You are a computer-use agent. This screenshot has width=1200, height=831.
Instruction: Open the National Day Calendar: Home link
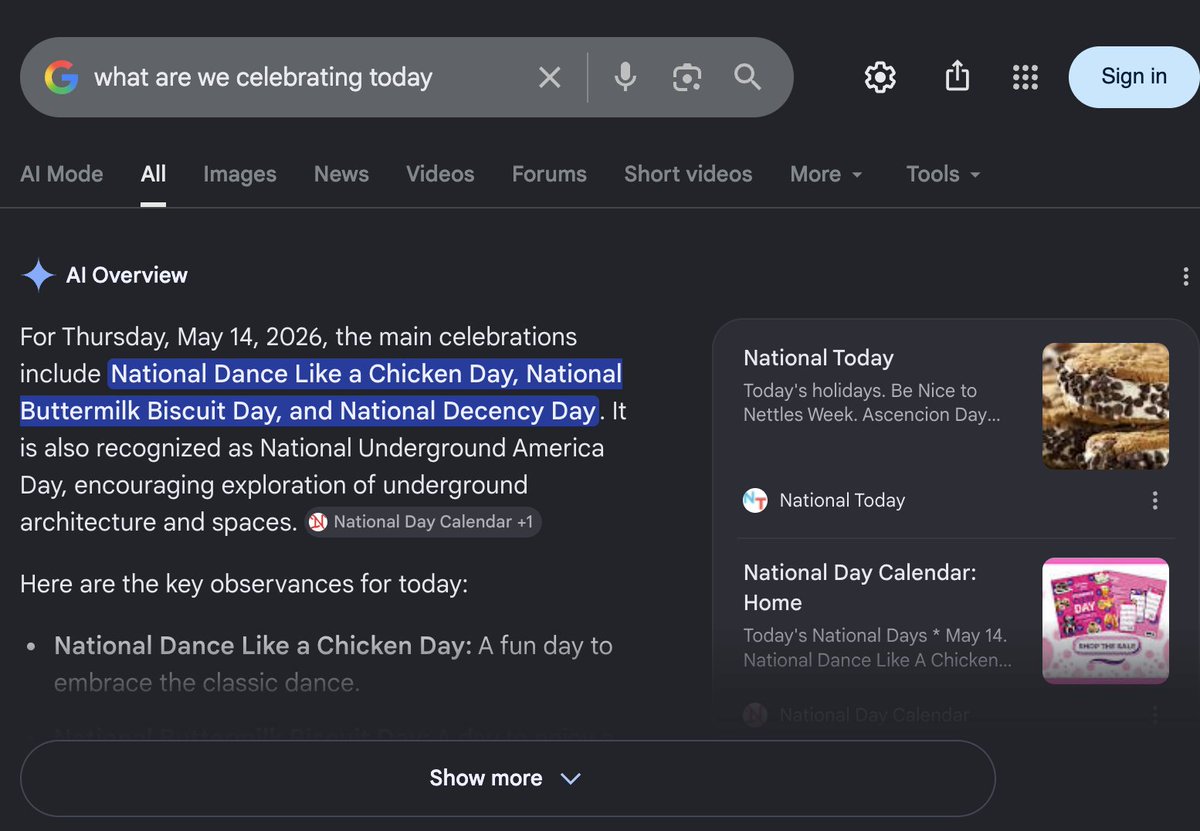pyautogui.click(x=860, y=588)
